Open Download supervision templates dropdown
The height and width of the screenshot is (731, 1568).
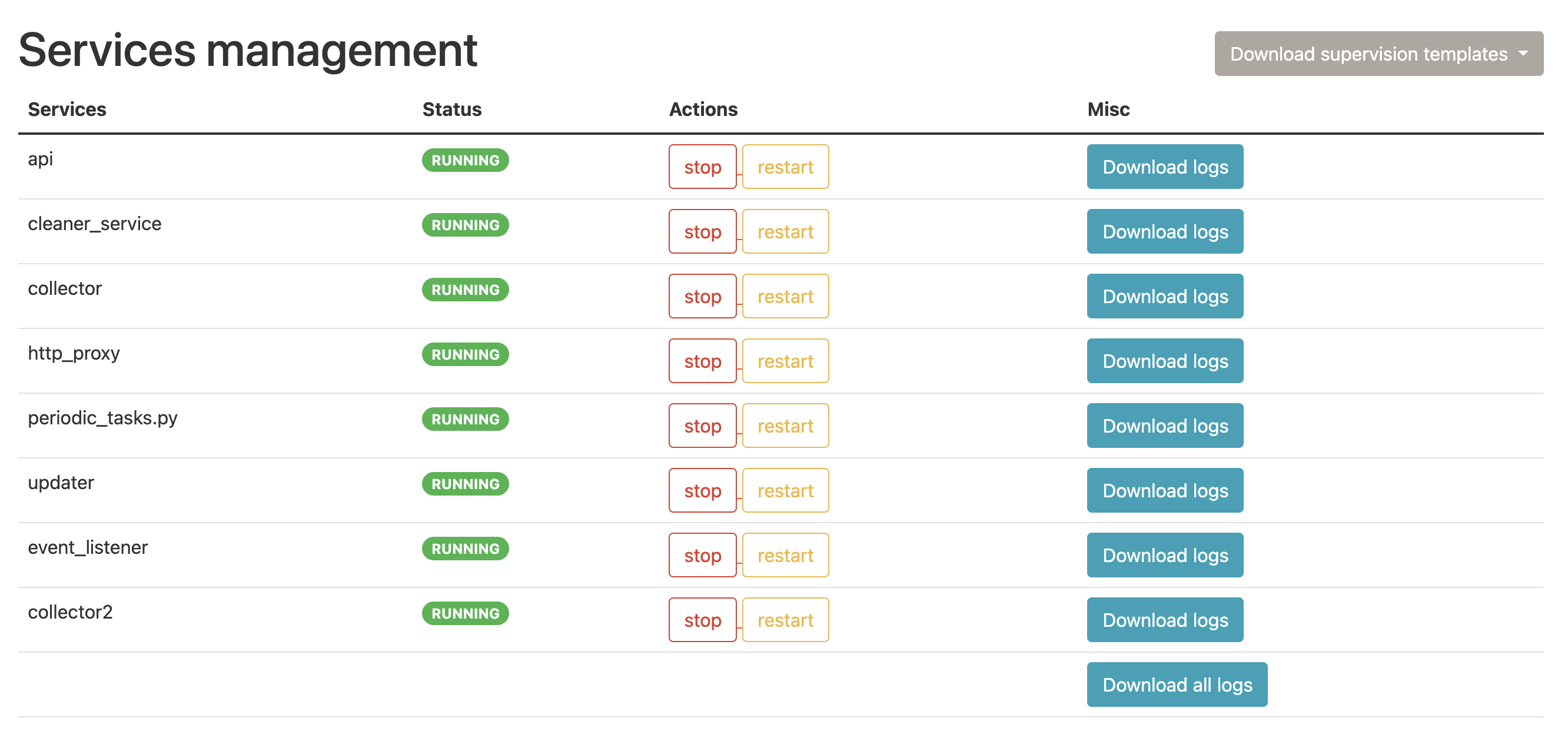click(x=1378, y=54)
